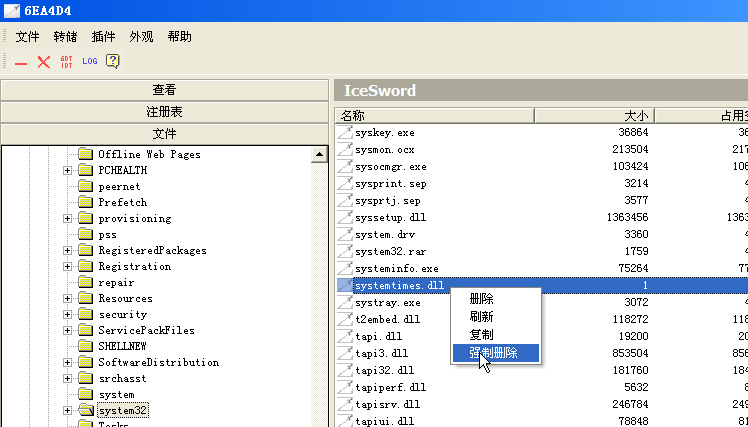Click the help question mark icon
The width and height of the screenshot is (748, 427).
point(113,61)
